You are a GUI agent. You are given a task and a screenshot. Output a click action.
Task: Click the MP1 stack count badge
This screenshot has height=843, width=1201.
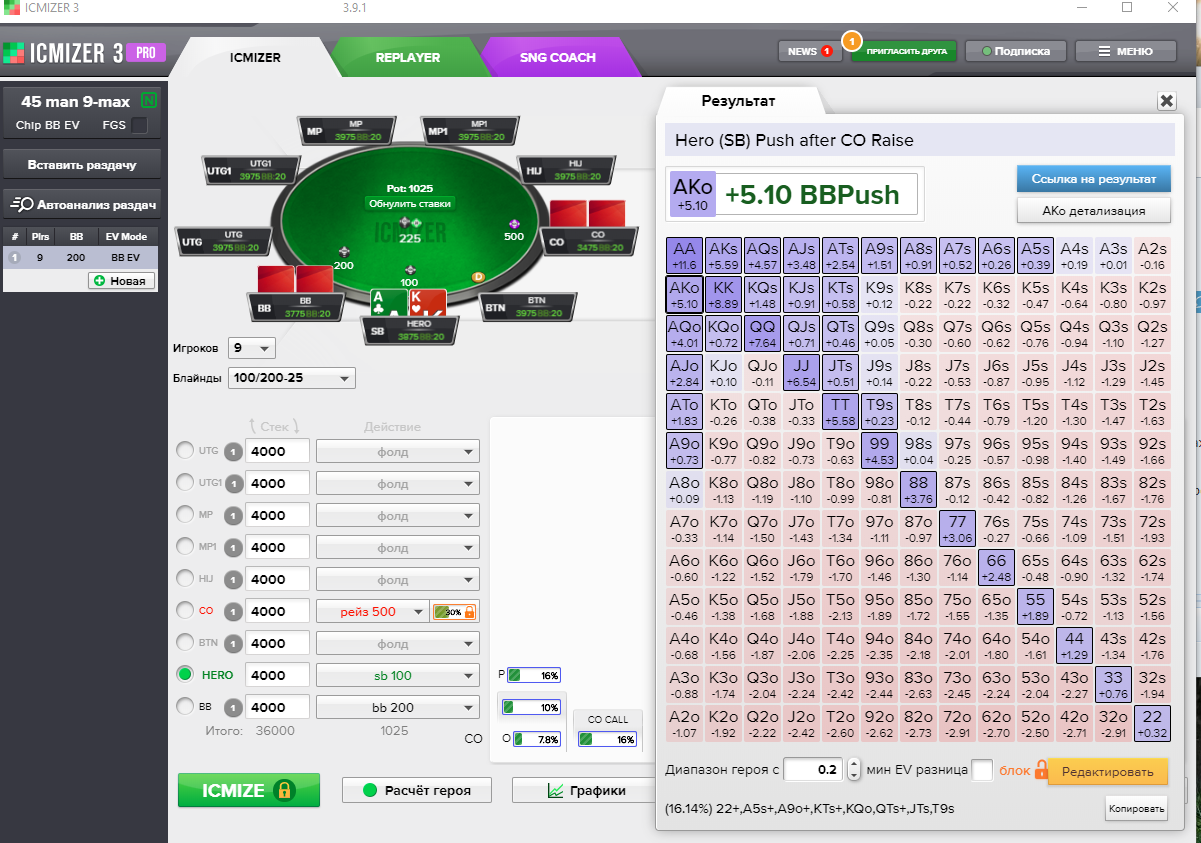tap(233, 547)
